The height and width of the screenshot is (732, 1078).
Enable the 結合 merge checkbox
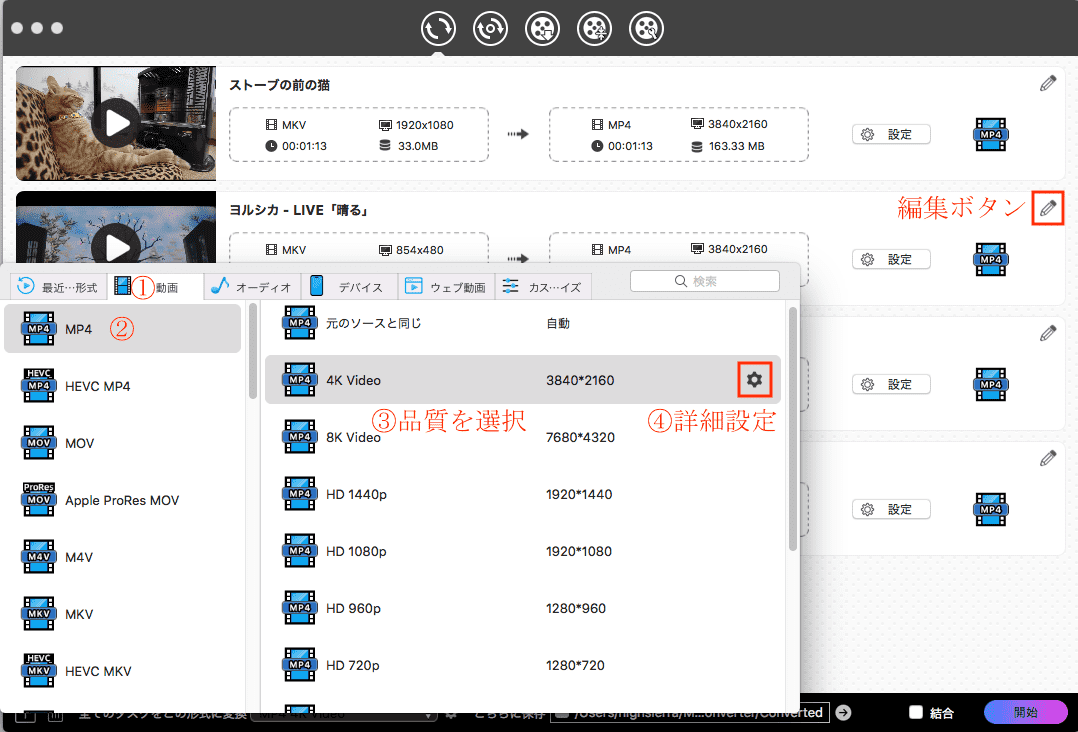point(915,713)
